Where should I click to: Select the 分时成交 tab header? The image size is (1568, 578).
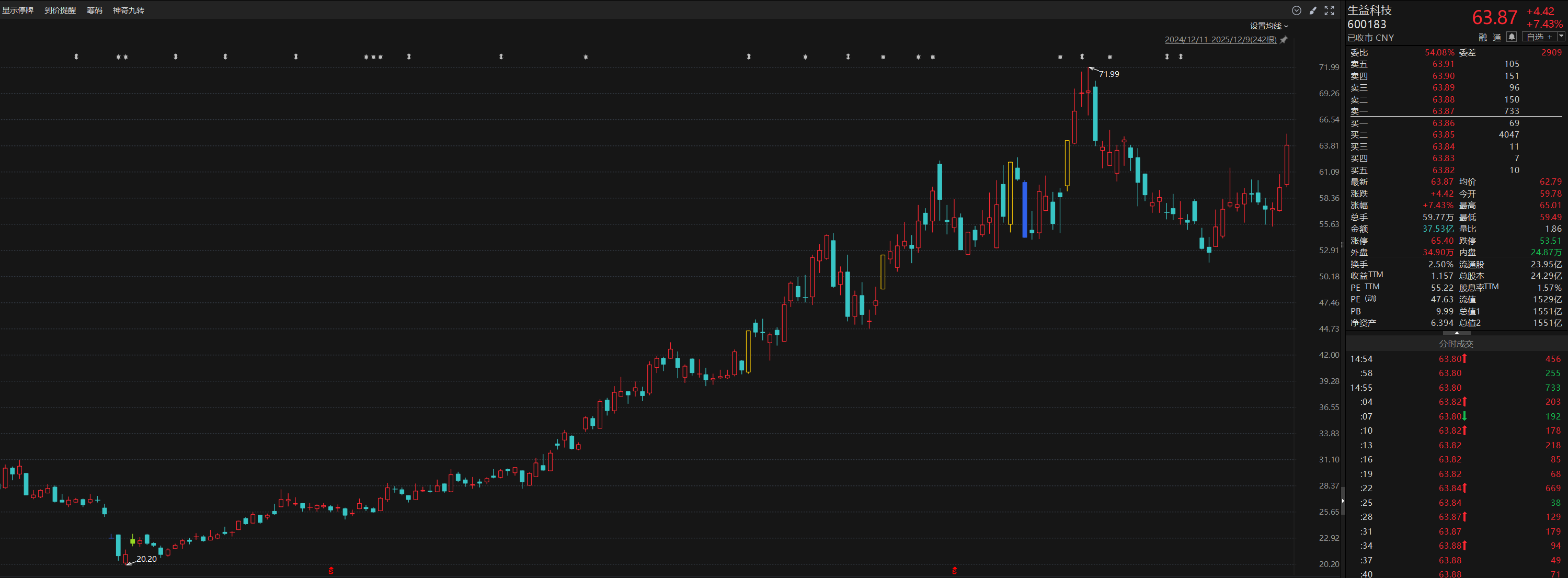[x=1456, y=344]
